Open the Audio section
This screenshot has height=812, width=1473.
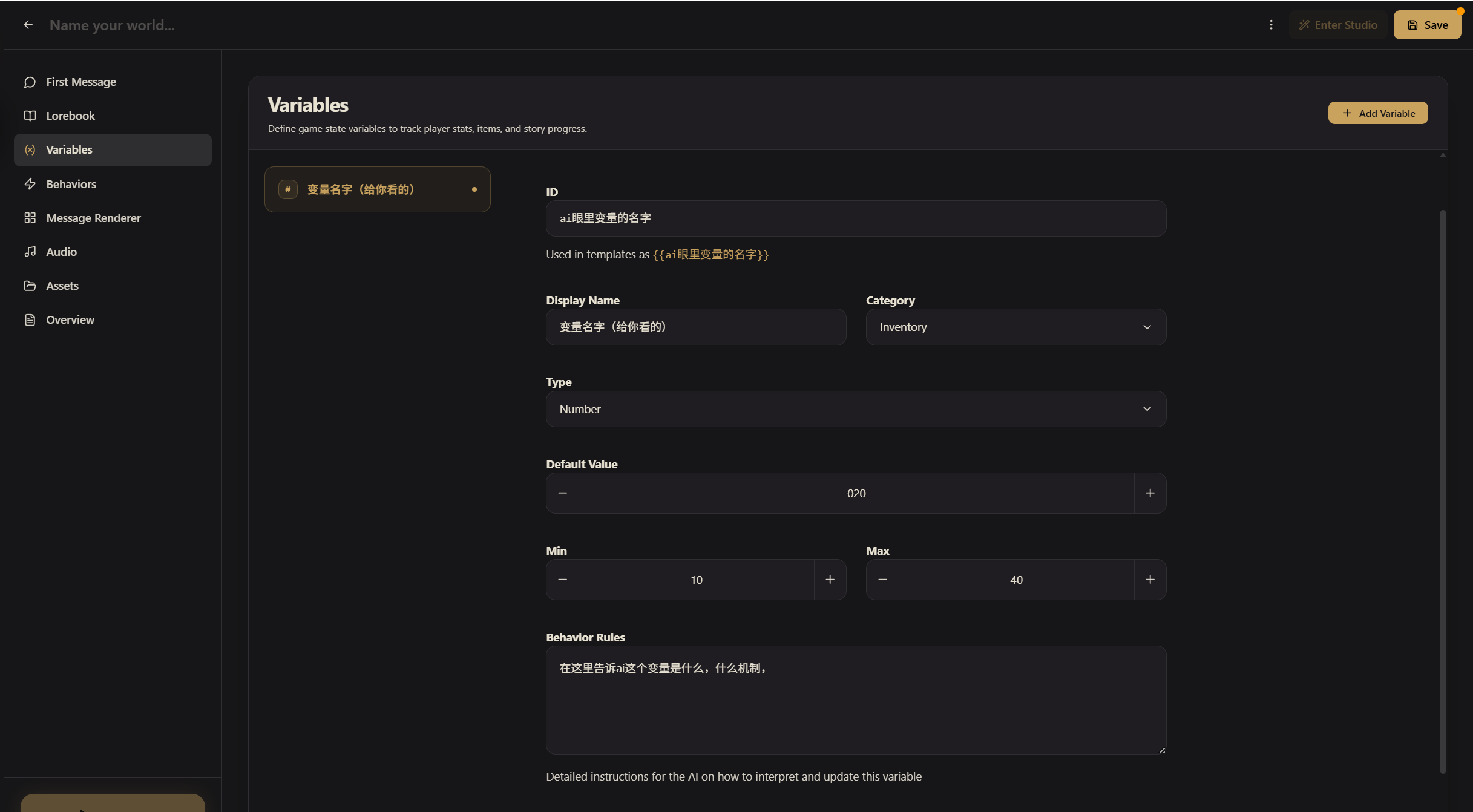[61, 252]
